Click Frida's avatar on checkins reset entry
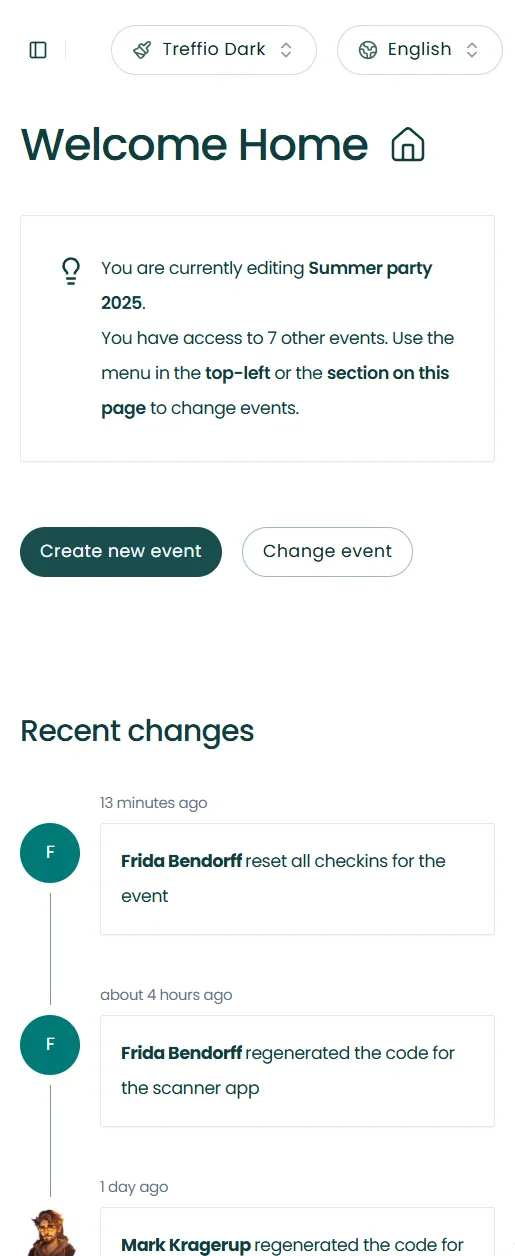Viewport: 515px width, 1256px height. [50, 853]
